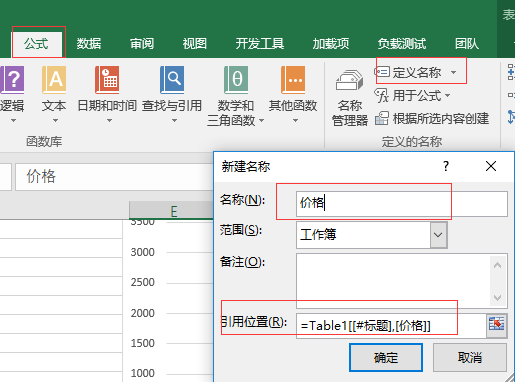Expand the 查找与引用 dropdown arrow

tap(174, 120)
